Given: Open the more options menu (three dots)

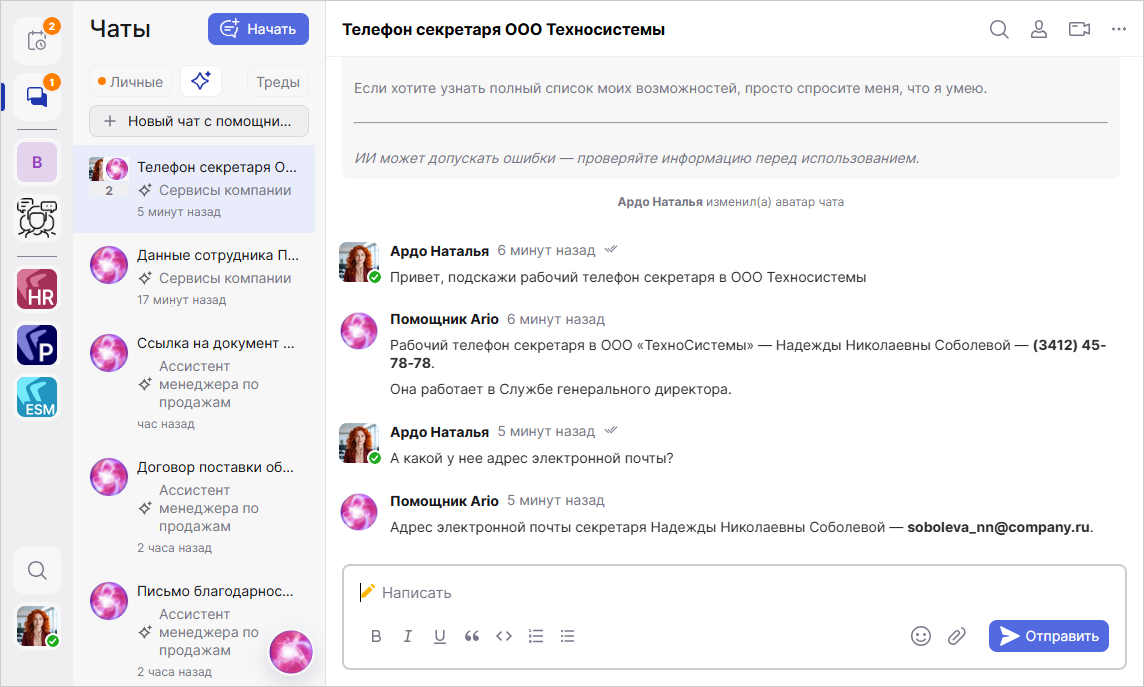Looking at the screenshot, I should pos(1119,29).
